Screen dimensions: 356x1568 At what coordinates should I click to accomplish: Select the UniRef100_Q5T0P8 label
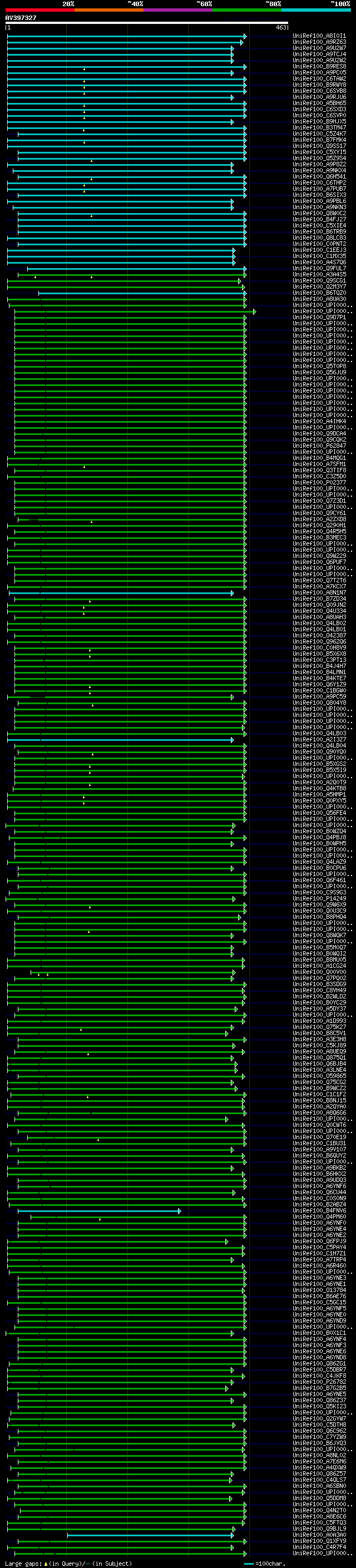(x=319, y=367)
